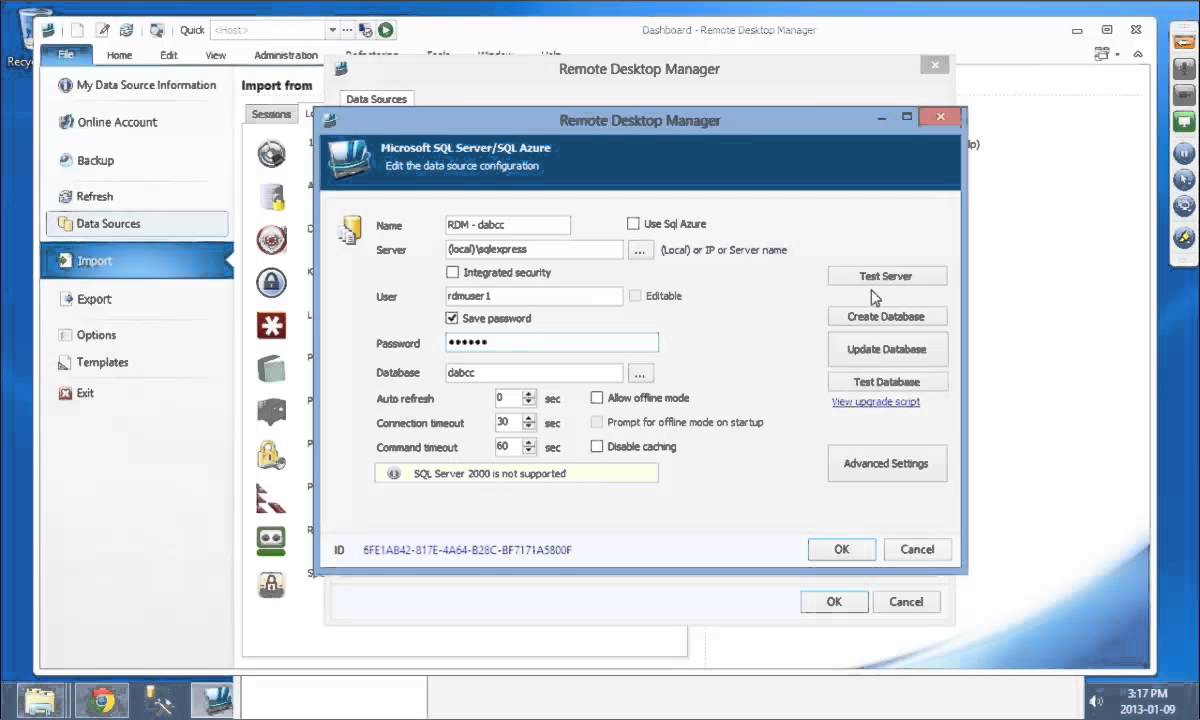The image size is (1200, 720).
Task: Click the highlighter pen icon in recorder sidebar
Action: pyautogui.click(x=1184, y=239)
